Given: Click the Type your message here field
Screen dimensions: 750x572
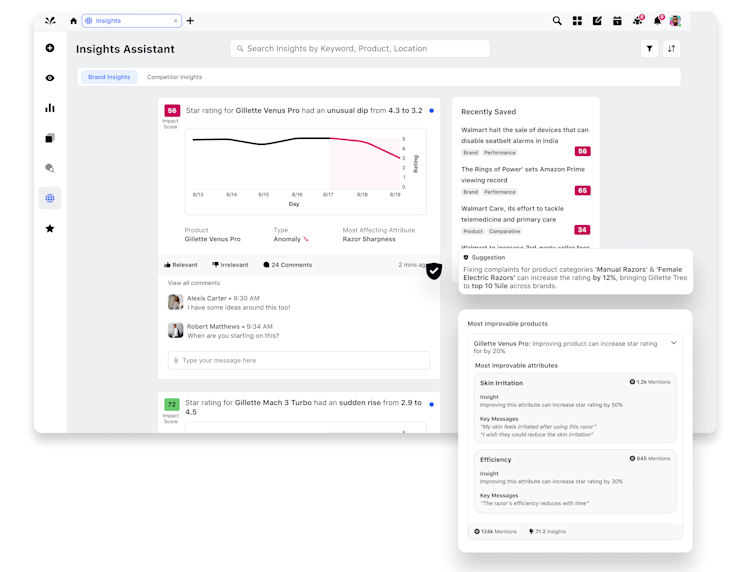Looking at the screenshot, I should coord(299,361).
